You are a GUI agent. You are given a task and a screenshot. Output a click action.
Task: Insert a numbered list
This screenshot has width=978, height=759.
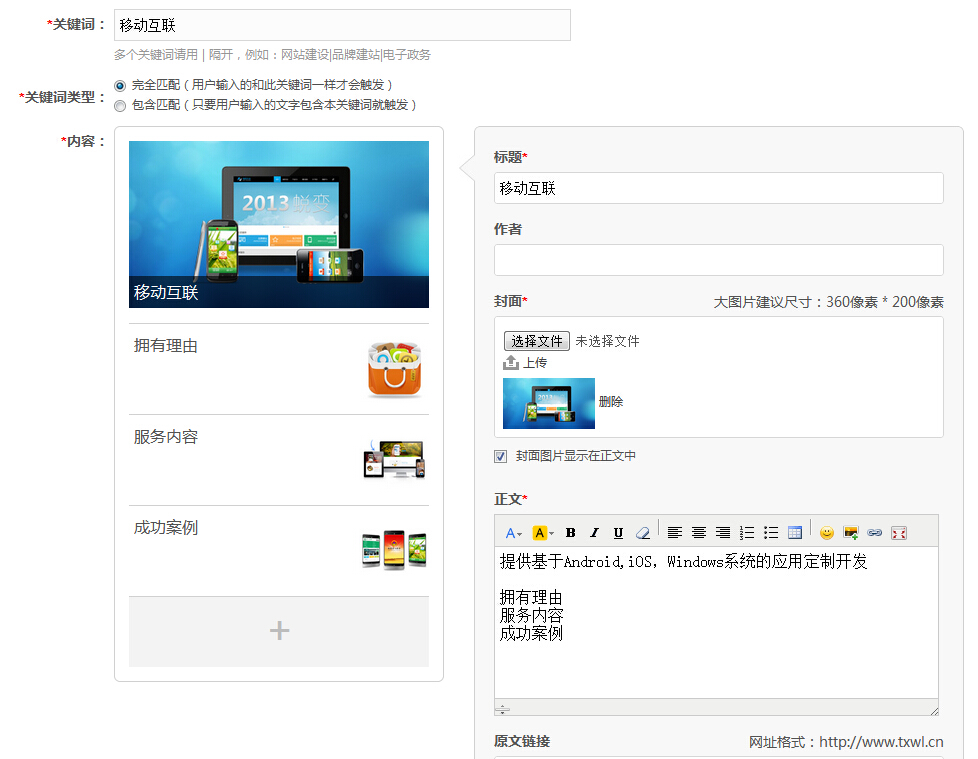(747, 533)
